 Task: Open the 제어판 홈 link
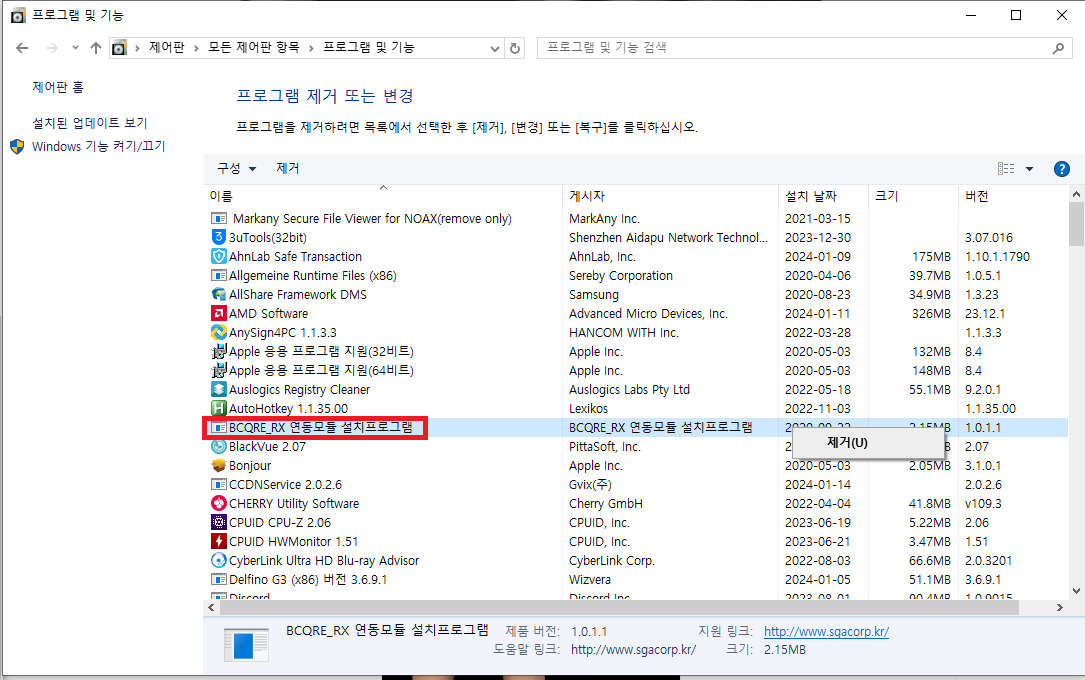coord(58,87)
